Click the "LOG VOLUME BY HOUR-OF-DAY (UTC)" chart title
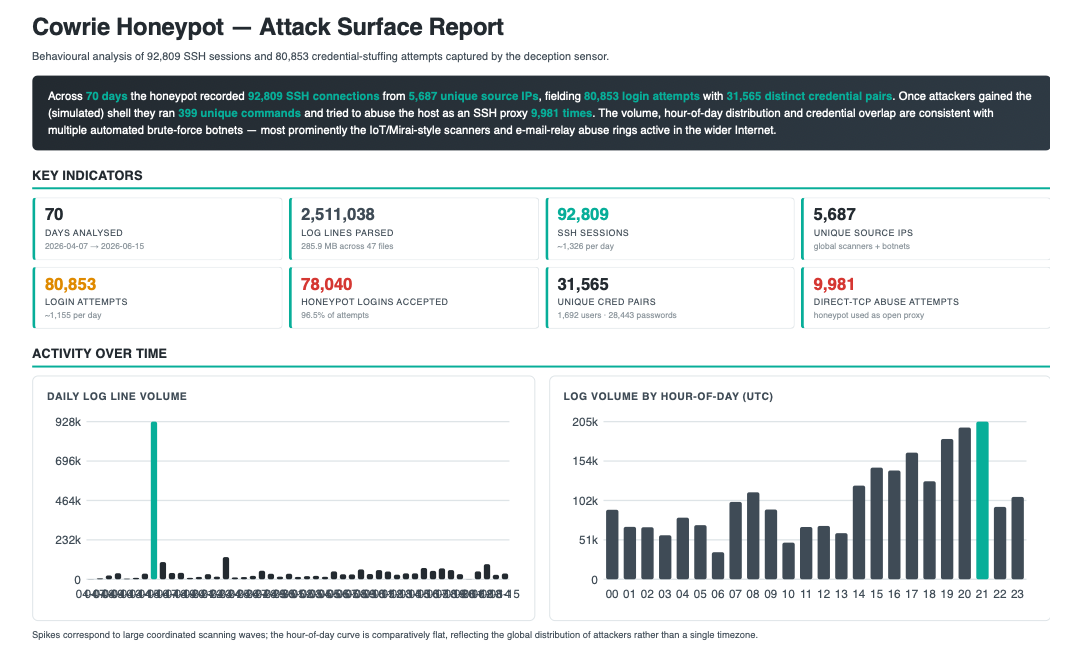 pyautogui.click(x=668, y=397)
